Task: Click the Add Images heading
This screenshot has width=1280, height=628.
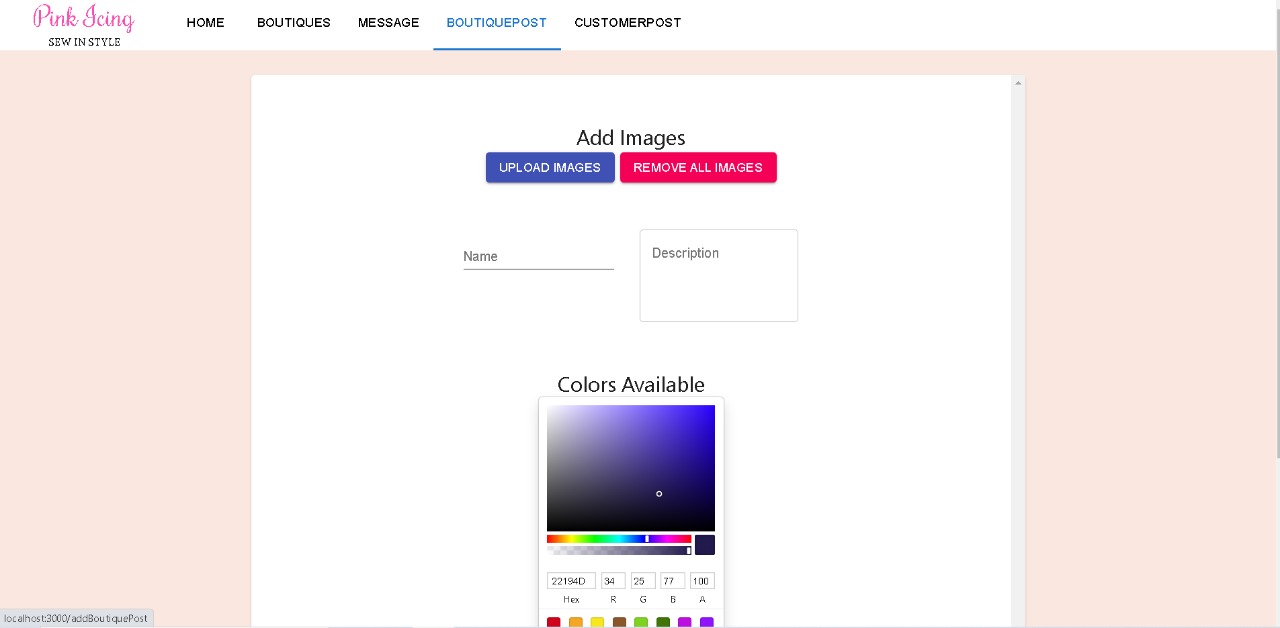Action: (x=631, y=138)
